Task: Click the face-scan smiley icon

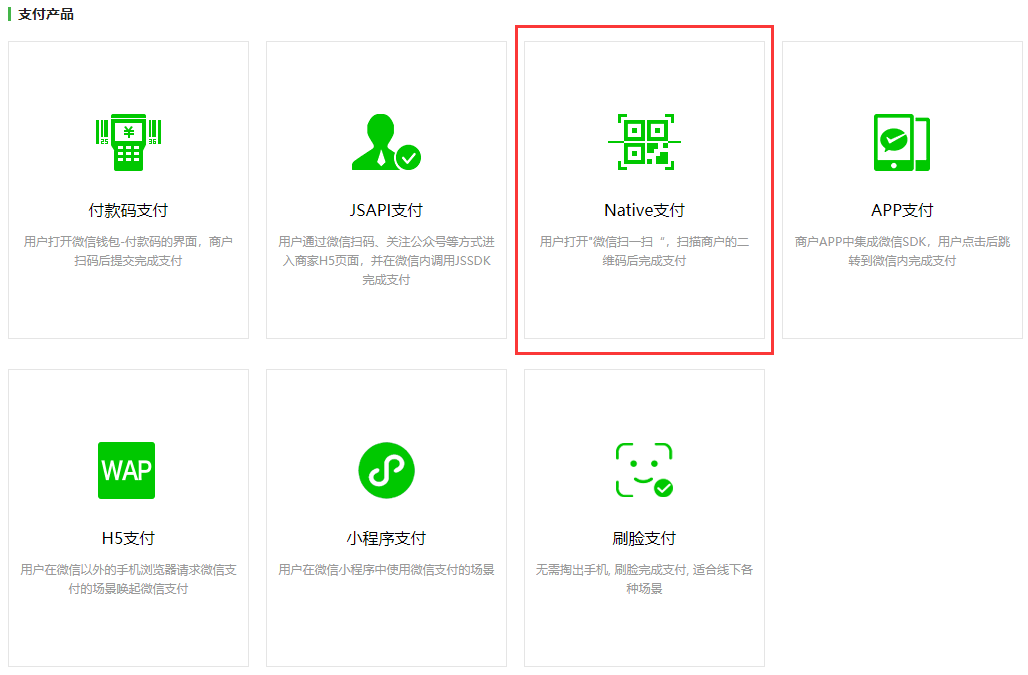Action: [644, 470]
